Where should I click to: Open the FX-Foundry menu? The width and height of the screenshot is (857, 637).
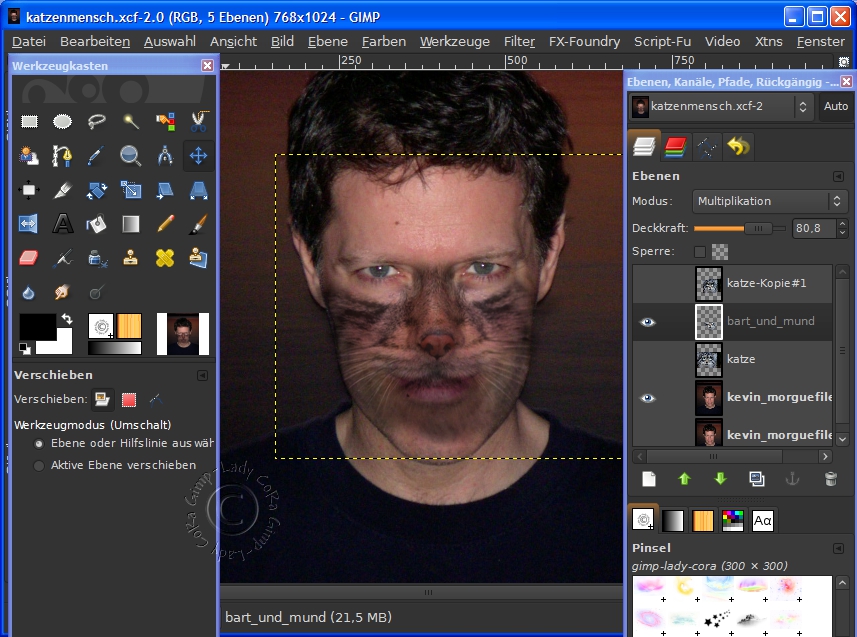click(x=584, y=42)
